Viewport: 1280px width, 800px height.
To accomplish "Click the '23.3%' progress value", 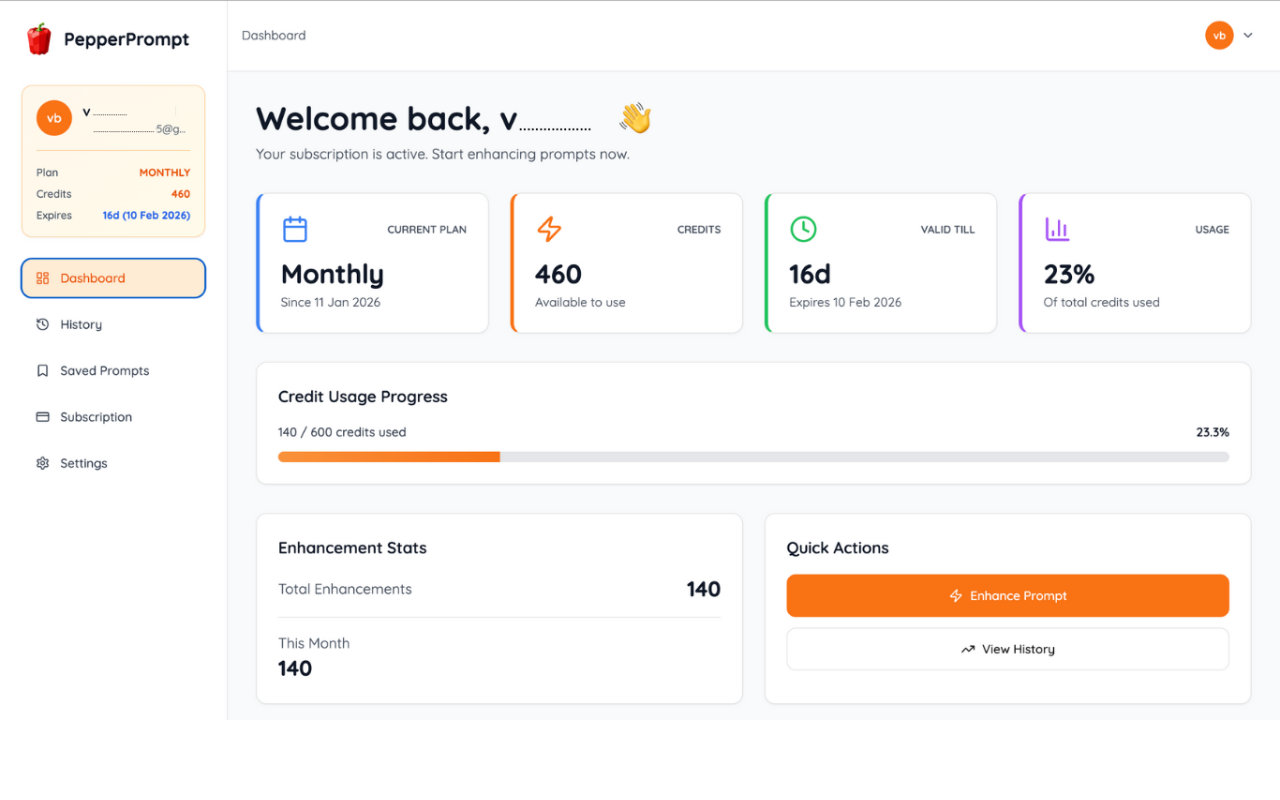I will coord(1212,432).
